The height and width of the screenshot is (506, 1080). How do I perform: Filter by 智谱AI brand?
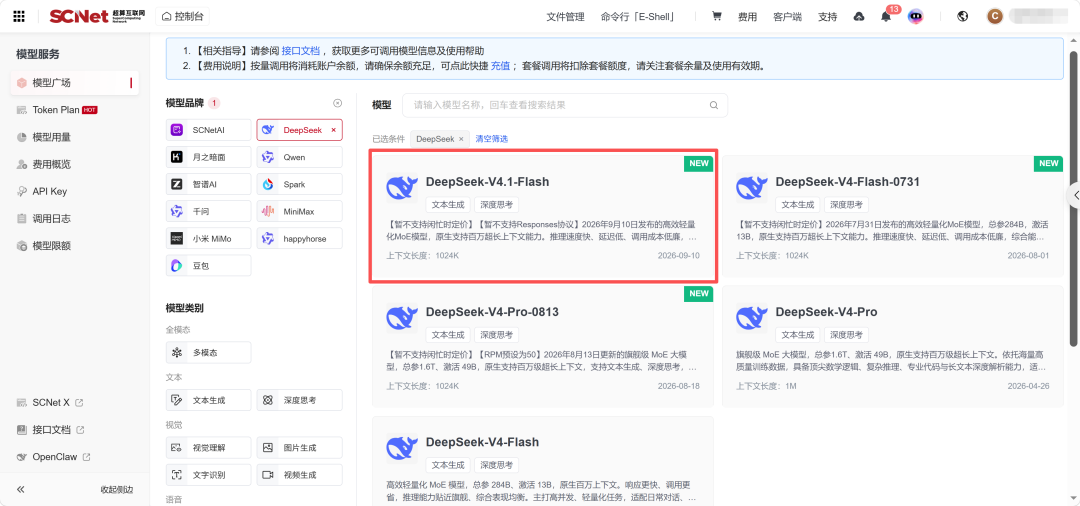tap(209, 184)
